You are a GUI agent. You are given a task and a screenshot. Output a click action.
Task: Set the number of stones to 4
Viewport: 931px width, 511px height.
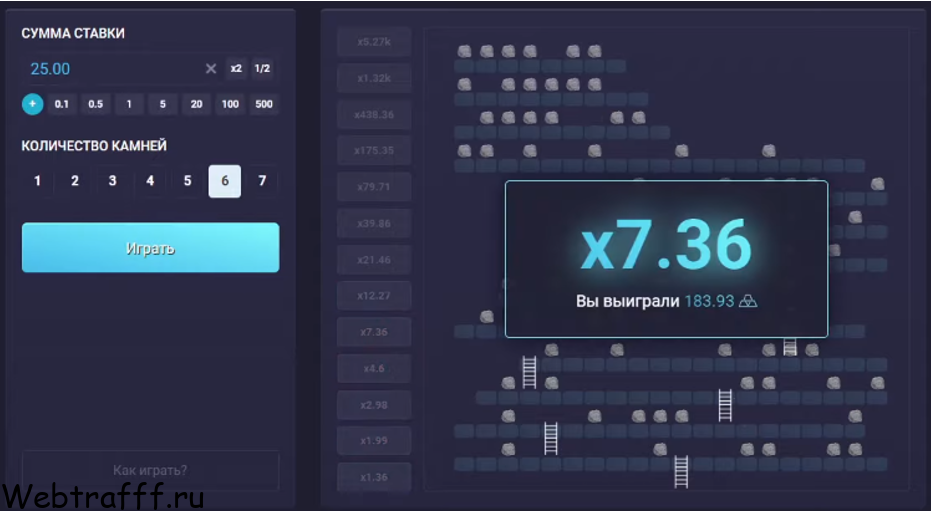150,181
